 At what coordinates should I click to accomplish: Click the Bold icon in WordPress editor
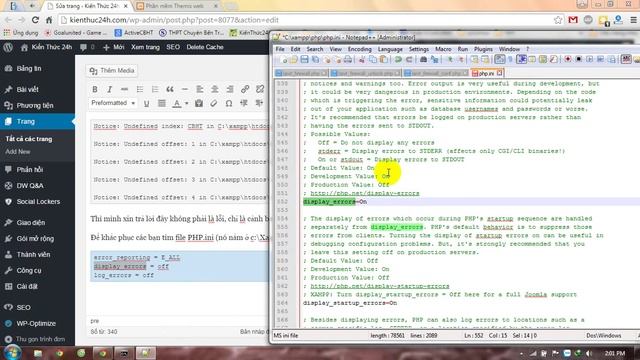tap(95, 89)
